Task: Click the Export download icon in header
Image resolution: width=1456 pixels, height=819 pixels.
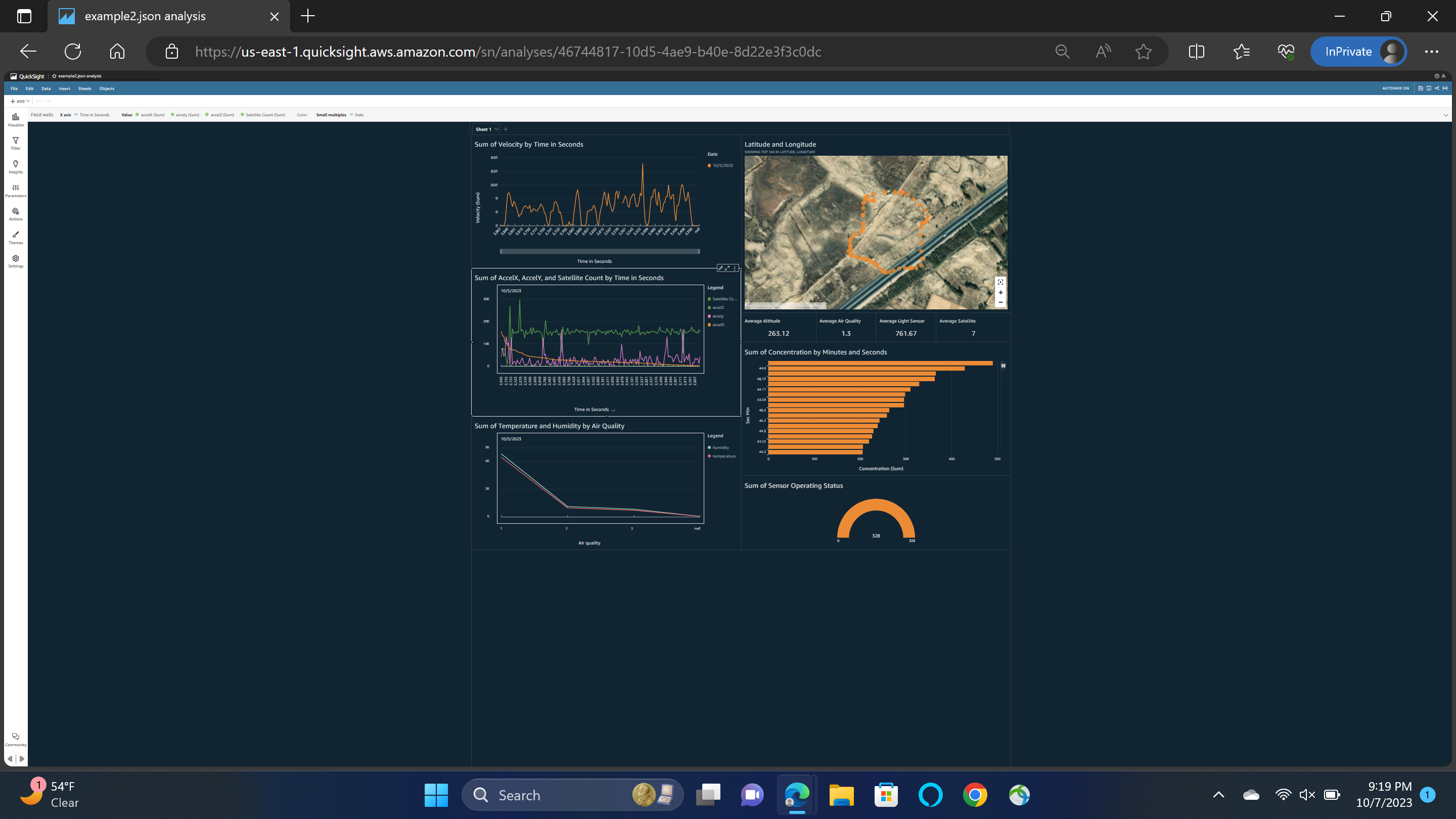Action: pos(1429,88)
